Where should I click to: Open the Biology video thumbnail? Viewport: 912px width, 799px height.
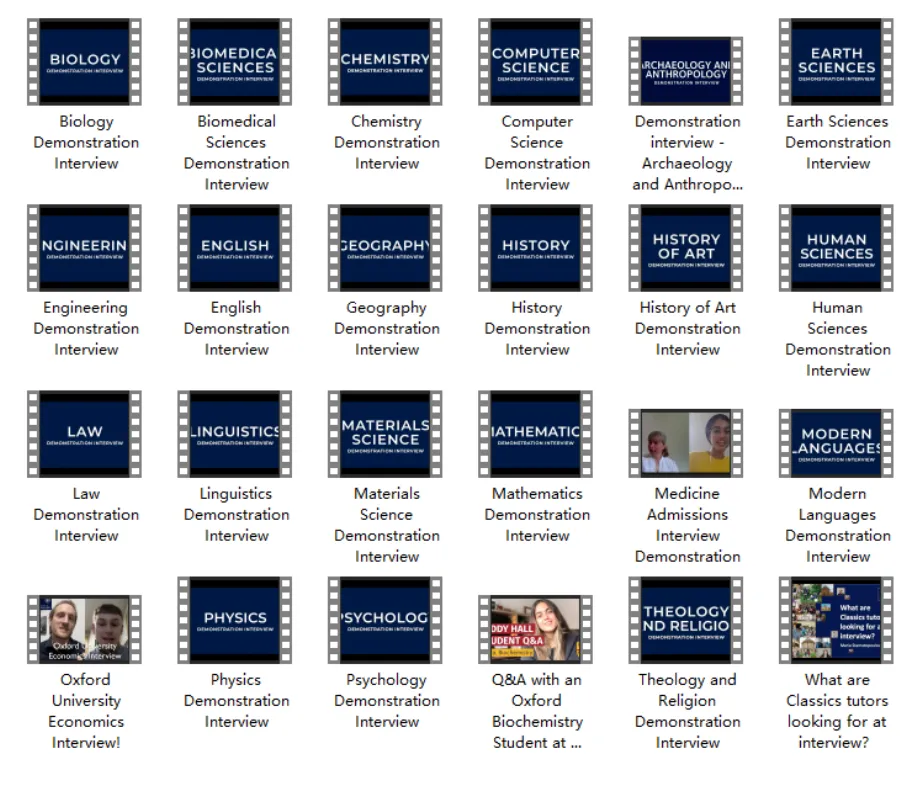[x=84, y=62]
